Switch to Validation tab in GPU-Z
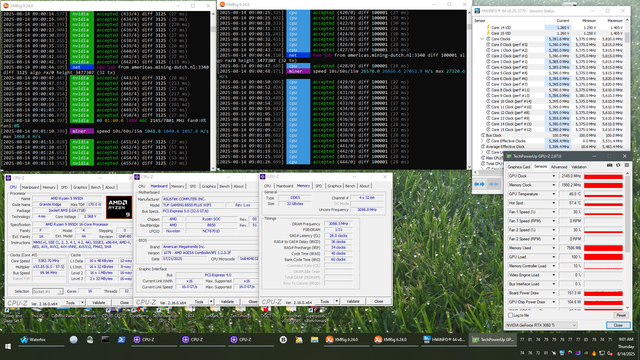 pyautogui.click(x=578, y=167)
